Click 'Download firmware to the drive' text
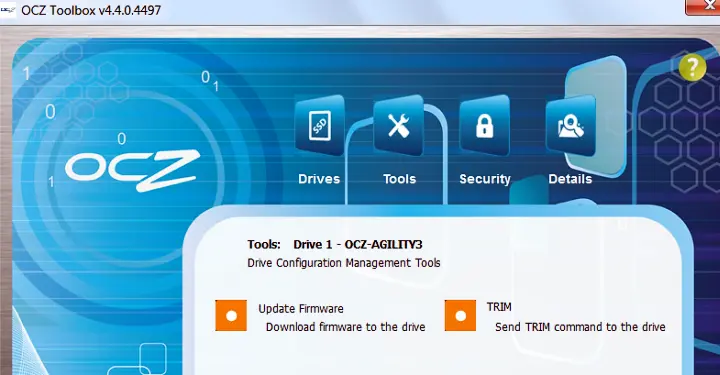720x375 pixels. pos(345,327)
